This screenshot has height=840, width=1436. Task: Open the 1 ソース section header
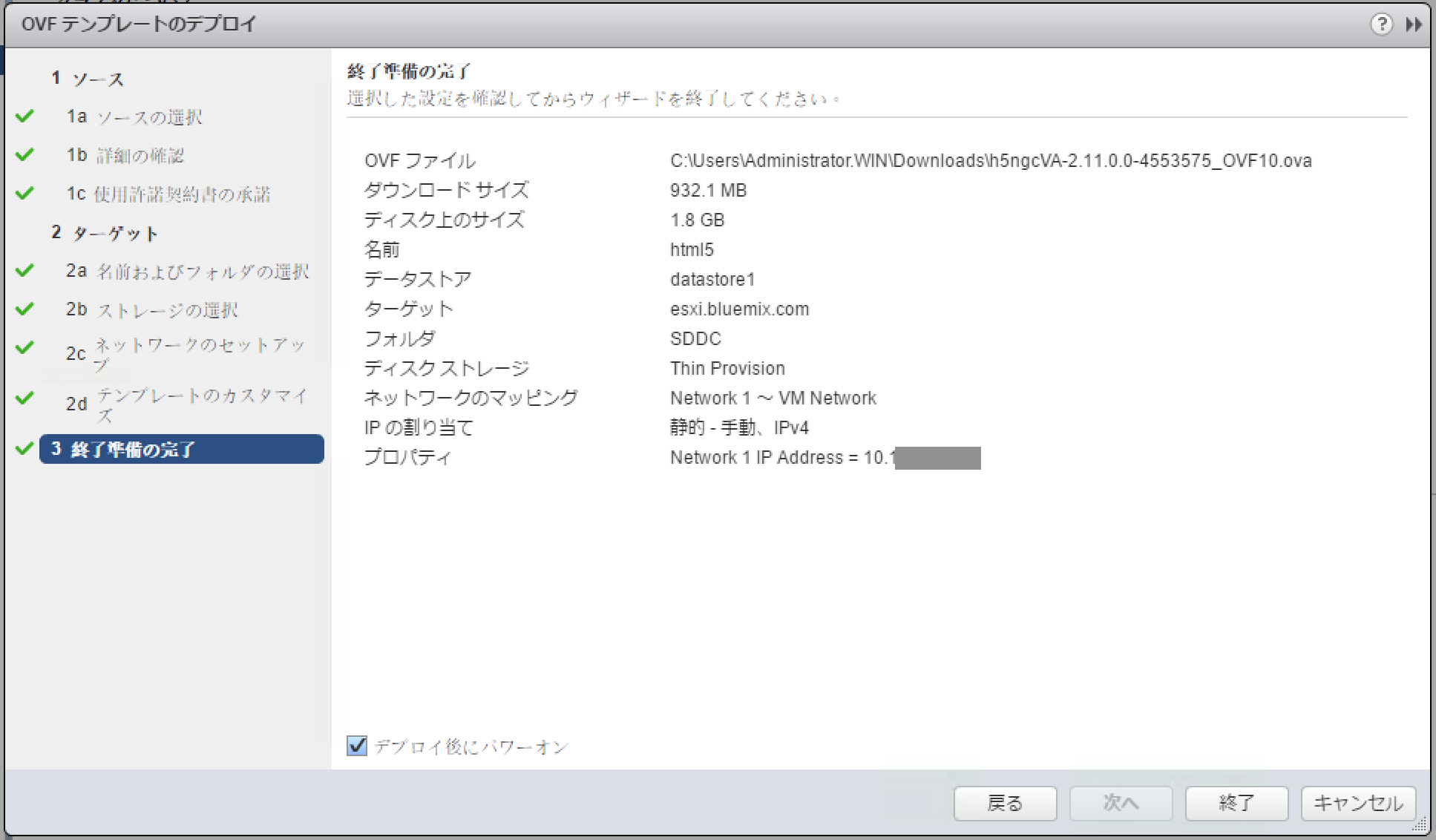coord(88,77)
